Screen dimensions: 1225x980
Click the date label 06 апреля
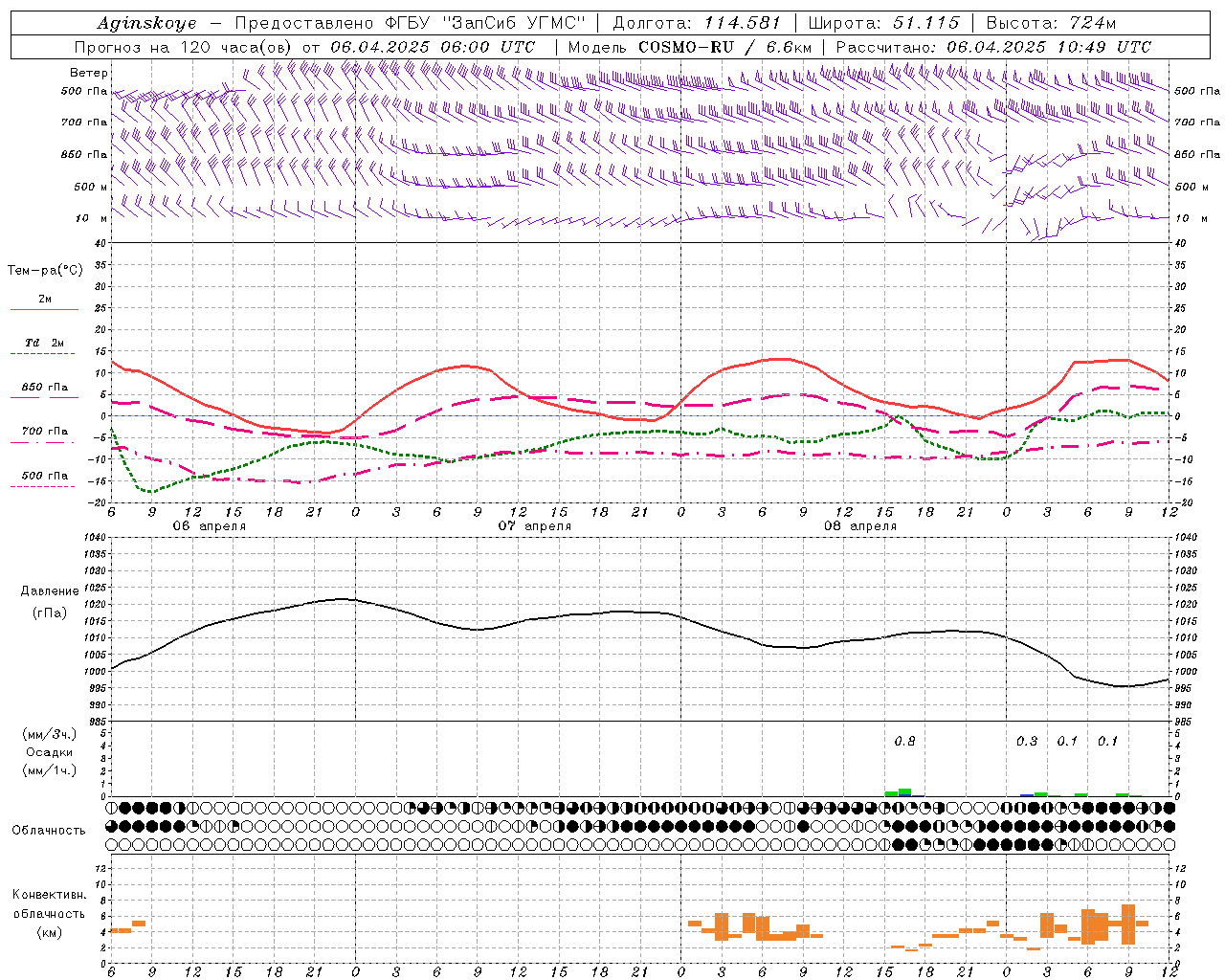[x=209, y=526]
